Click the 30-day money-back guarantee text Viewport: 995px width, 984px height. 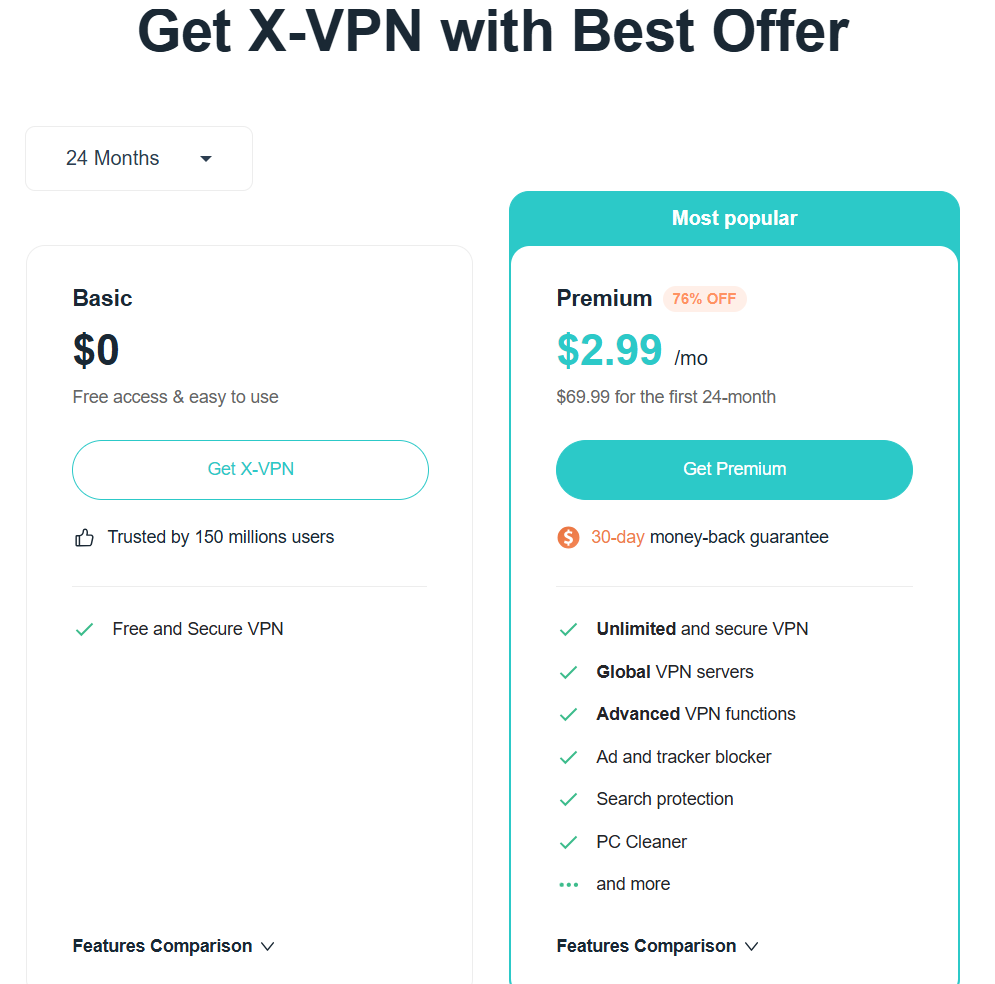(x=709, y=537)
